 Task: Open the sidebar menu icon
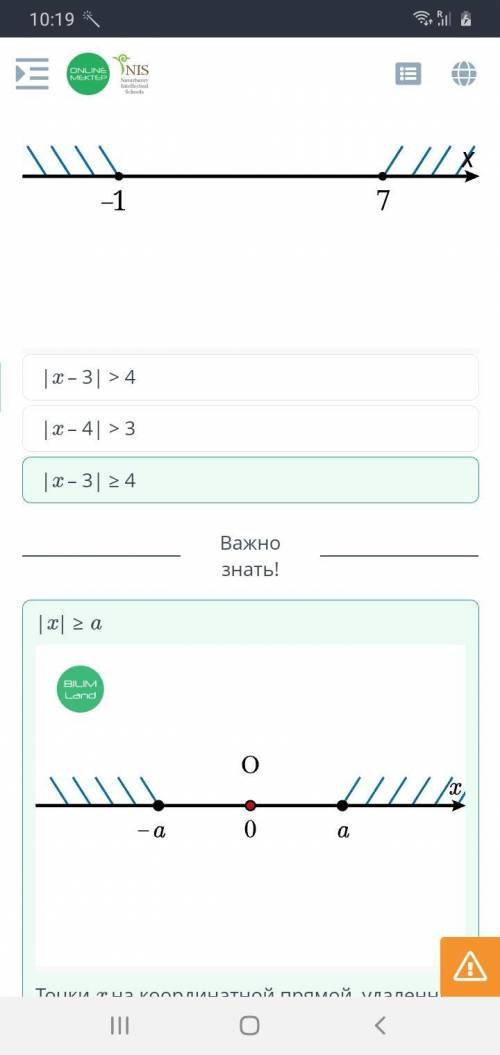click(32, 73)
